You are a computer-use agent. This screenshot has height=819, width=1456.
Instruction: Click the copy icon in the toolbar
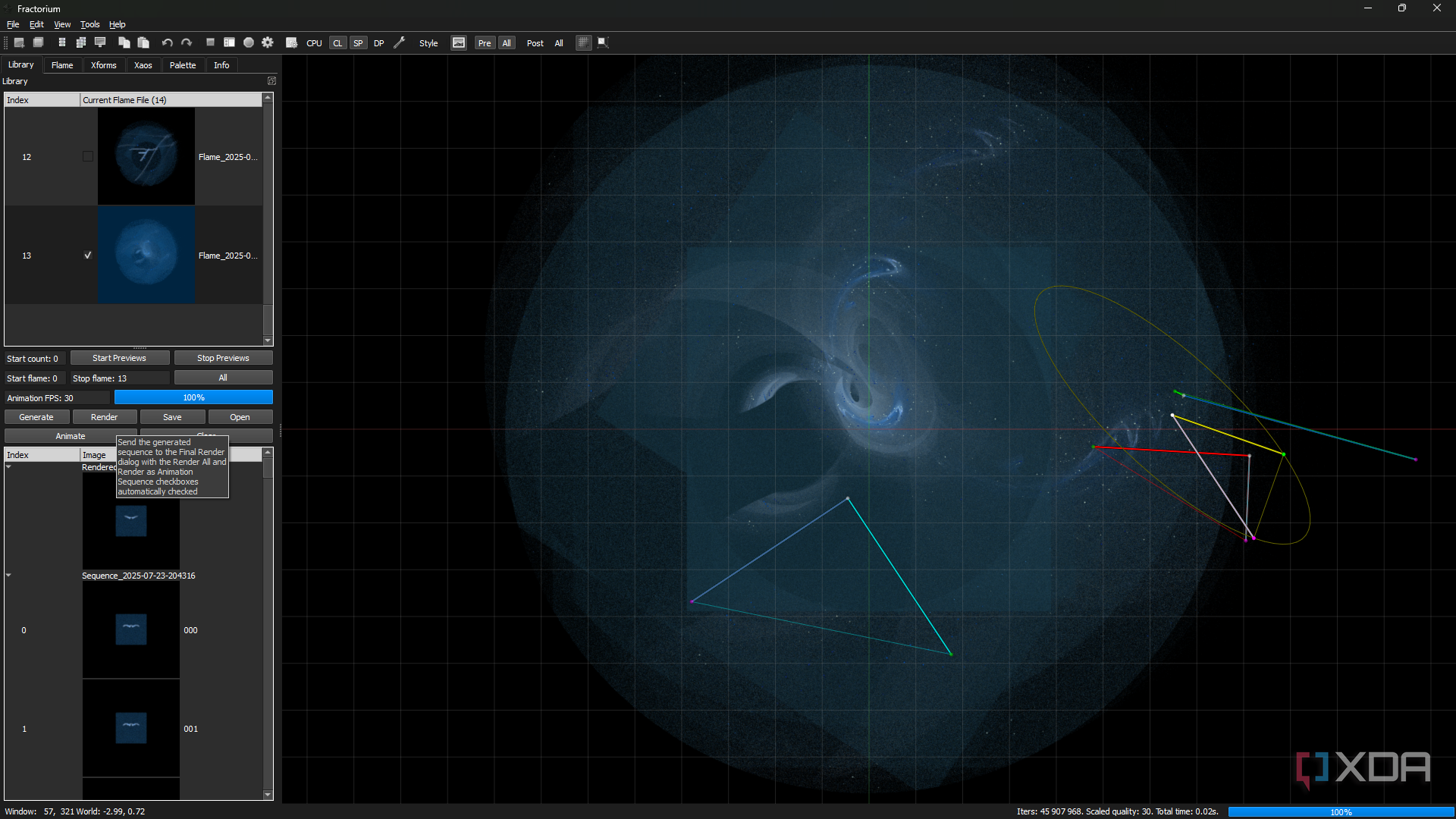click(124, 43)
